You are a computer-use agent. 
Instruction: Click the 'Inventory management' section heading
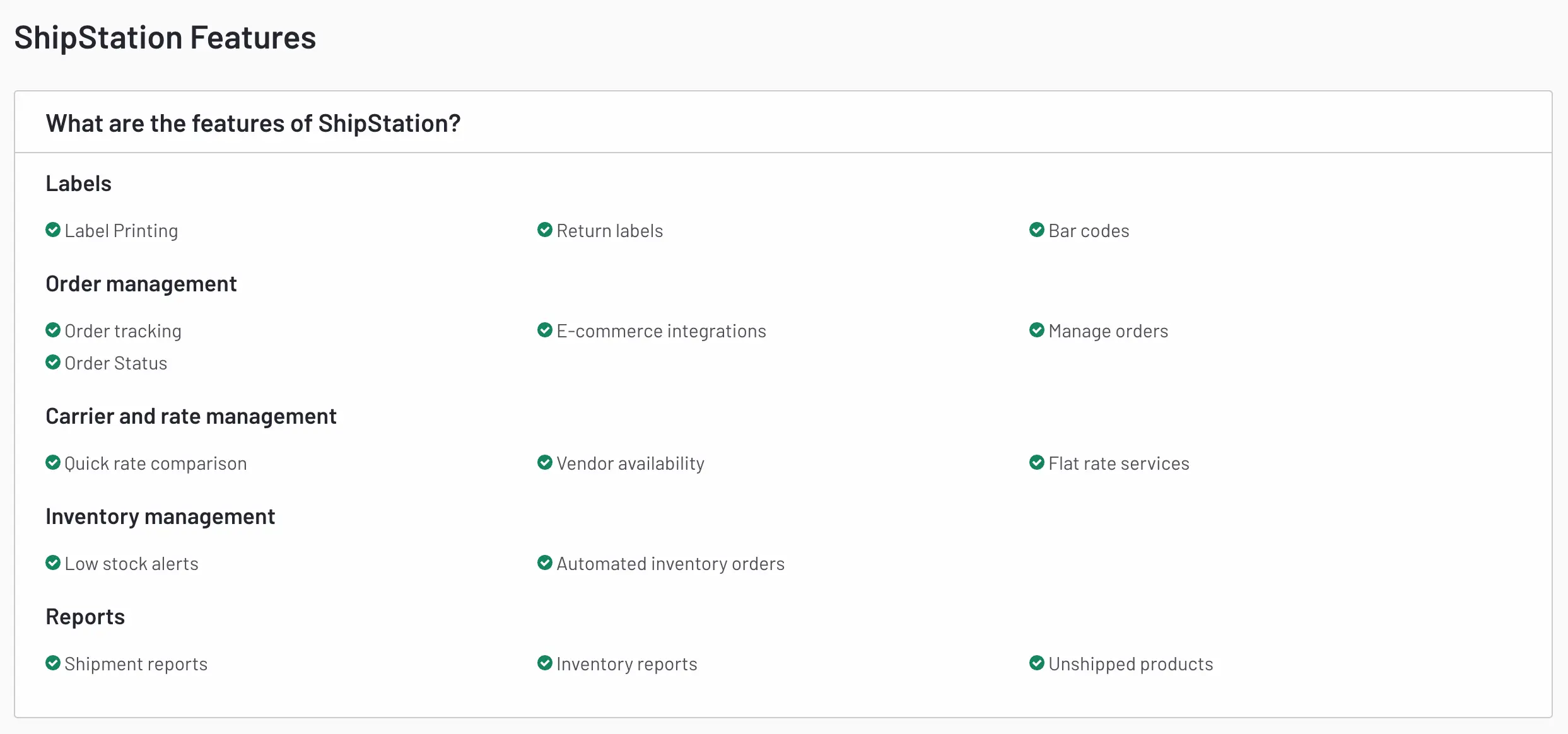tap(160, 517)
